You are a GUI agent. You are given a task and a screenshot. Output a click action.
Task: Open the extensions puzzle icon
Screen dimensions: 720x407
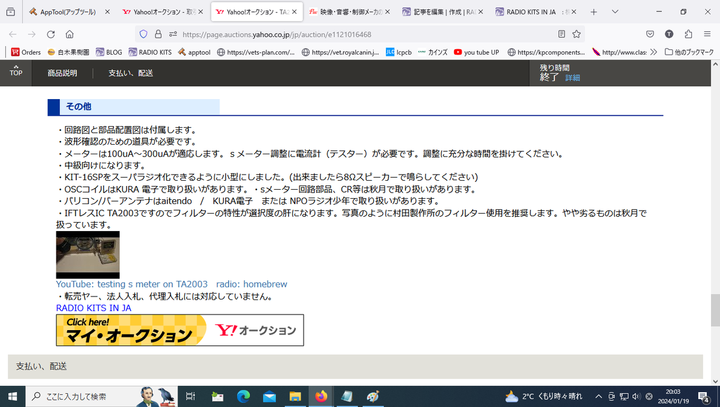pyautogui.click(x=688, y=34)
